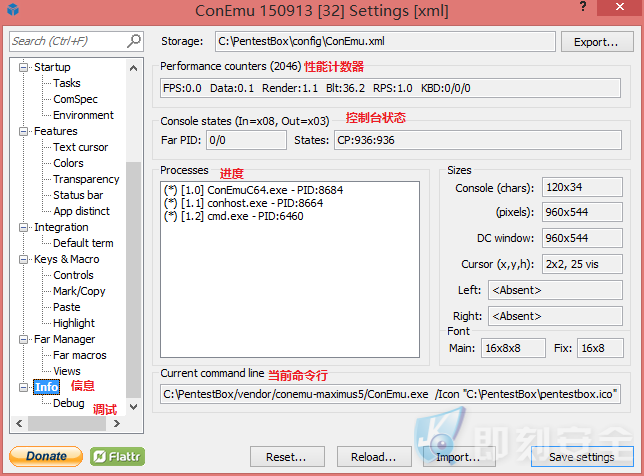Click the tree horizontal scrollbar thumb
The width and height of the screenshot is (644, 476).
click(67, 423)
